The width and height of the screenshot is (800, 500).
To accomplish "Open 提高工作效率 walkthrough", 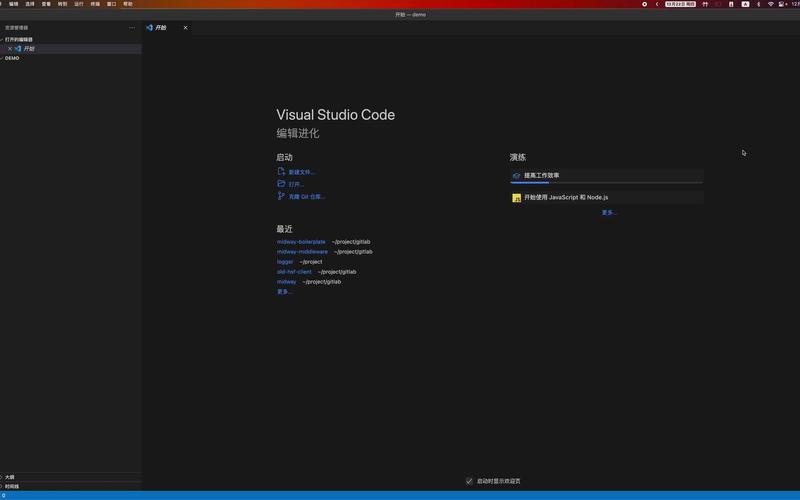I will click(x=607, y=176).
